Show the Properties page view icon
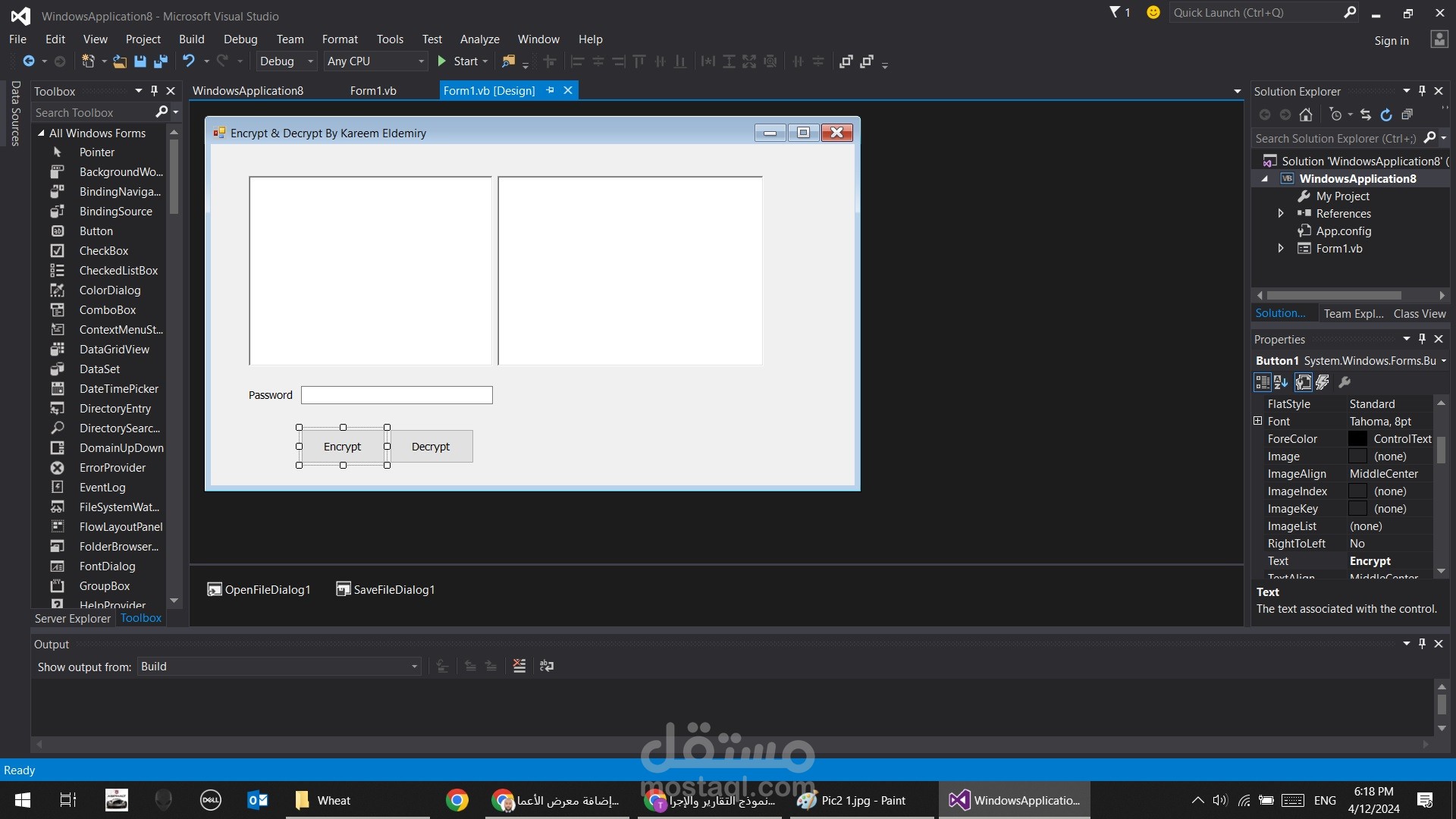The image size is (1456, 819). tap(1304, 382)
